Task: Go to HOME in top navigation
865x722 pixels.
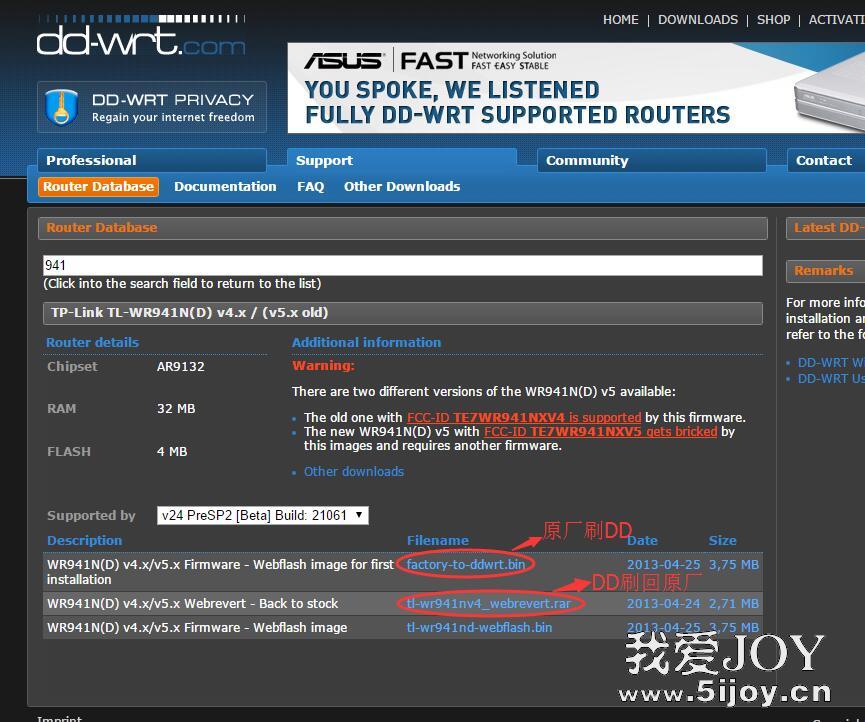Action: [621, 20]
